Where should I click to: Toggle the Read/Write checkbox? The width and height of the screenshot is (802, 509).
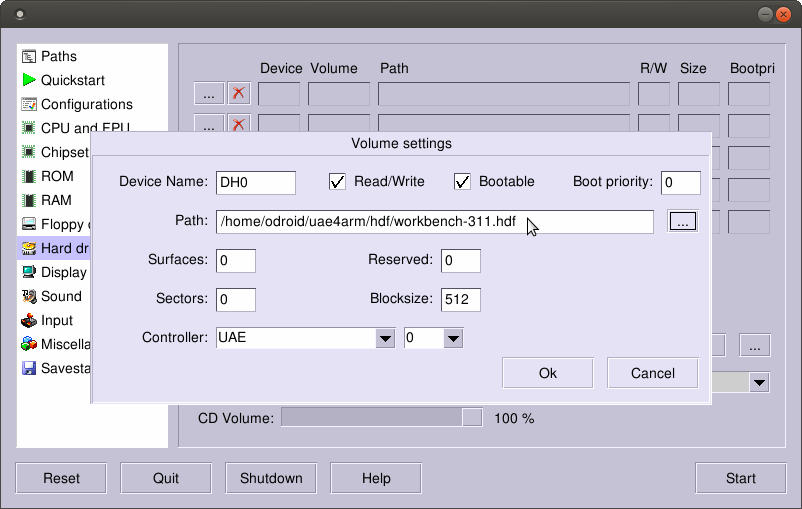tap(337, 182)
